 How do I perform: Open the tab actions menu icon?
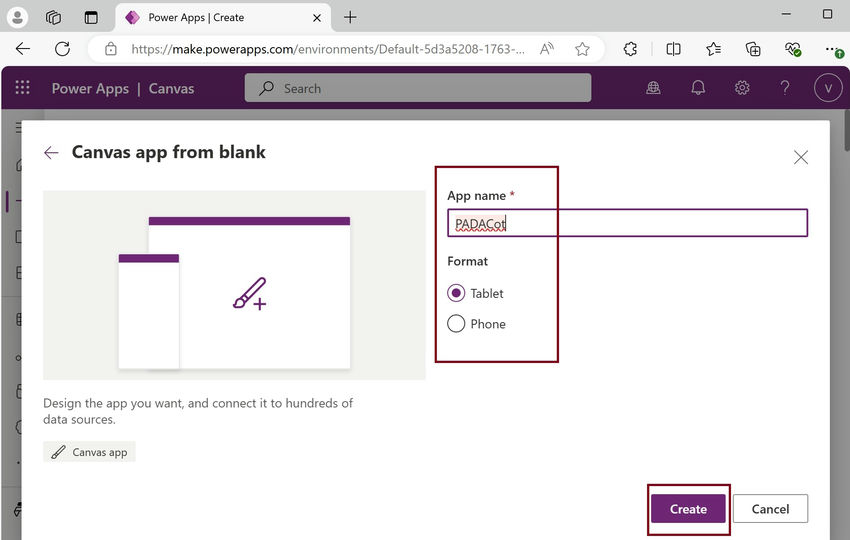click(91, 17)
